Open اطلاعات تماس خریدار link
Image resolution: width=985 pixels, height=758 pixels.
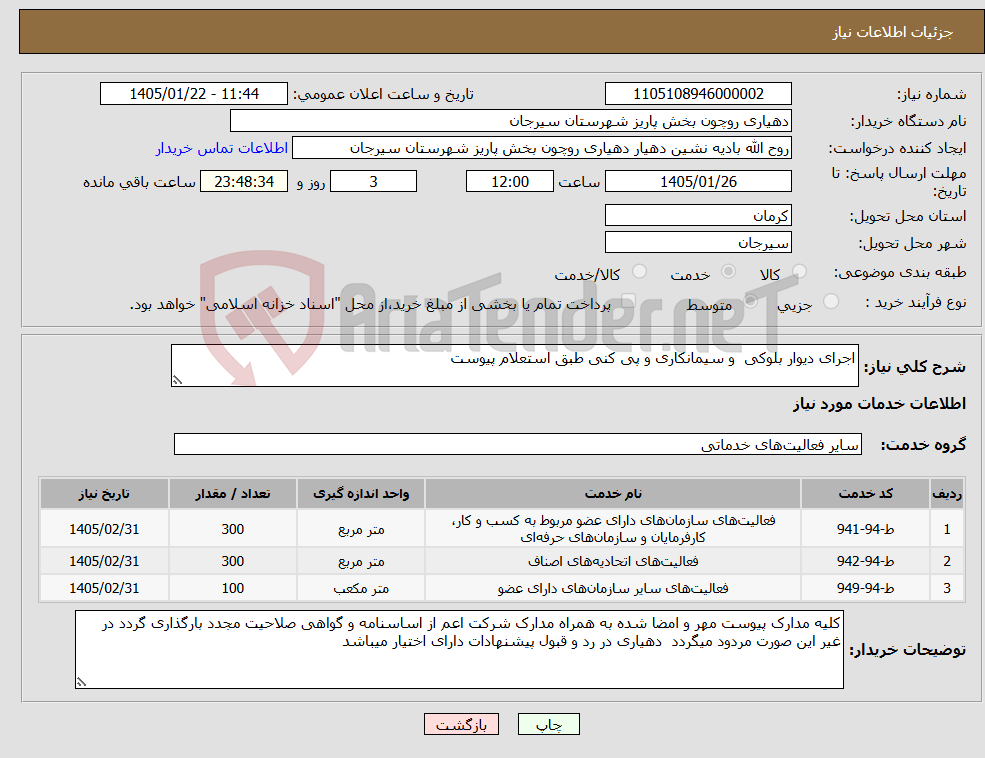[x=222, y=148]
